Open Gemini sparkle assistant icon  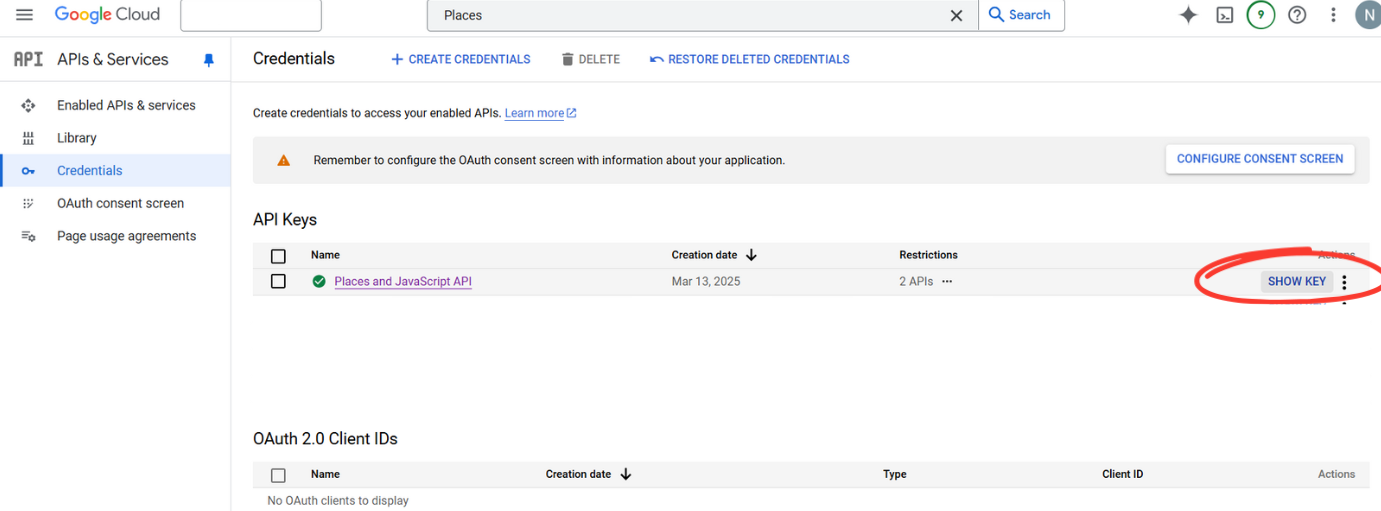tap(1188, 15)
